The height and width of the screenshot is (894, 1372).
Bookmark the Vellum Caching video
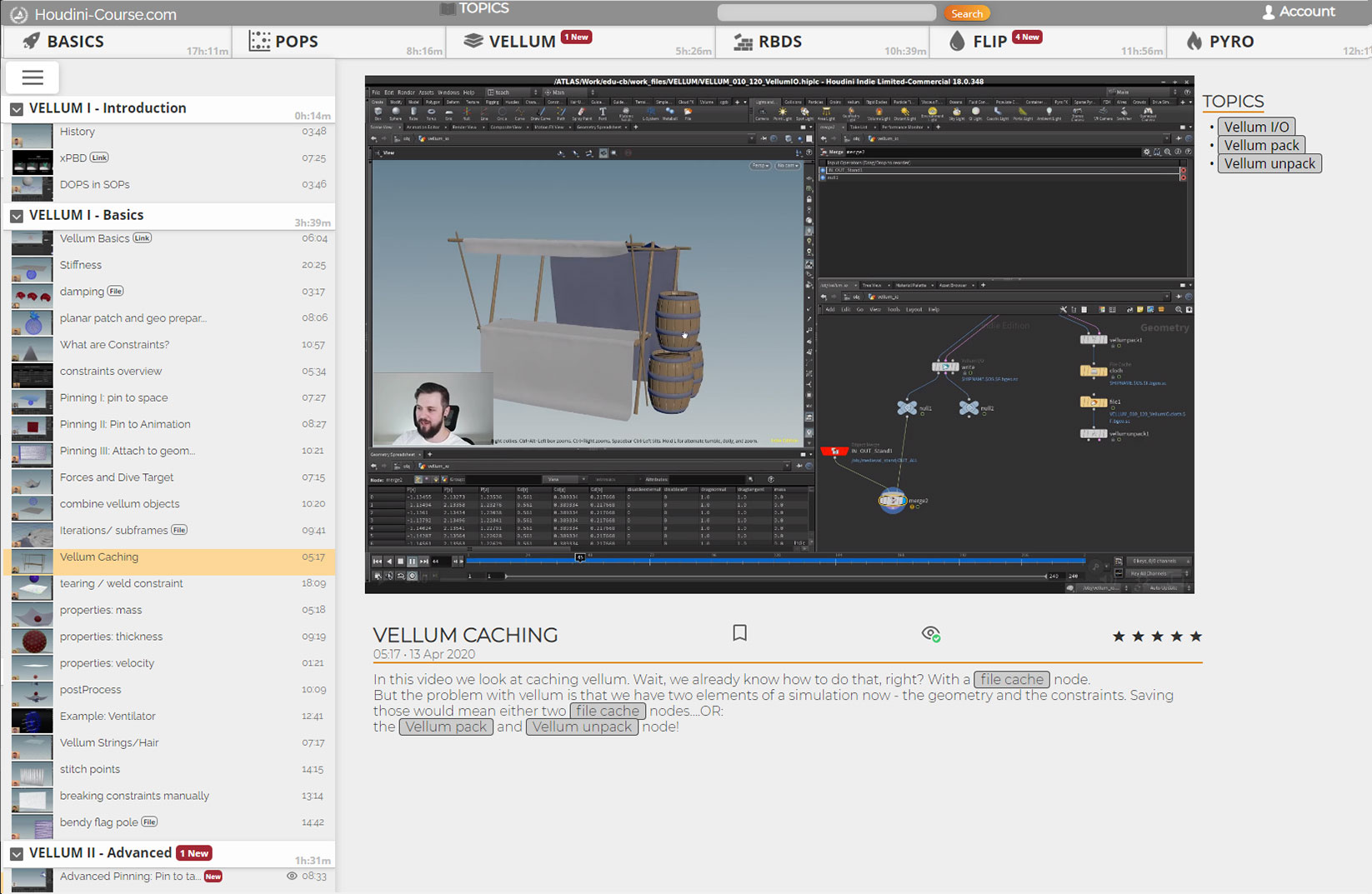[x=739, y=633]
